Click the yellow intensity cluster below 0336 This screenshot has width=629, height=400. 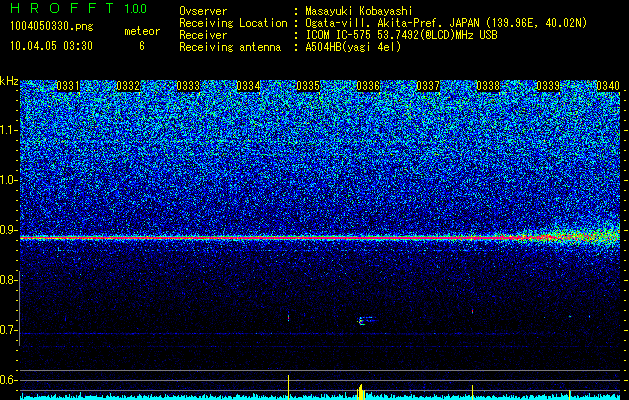point(361,392)
